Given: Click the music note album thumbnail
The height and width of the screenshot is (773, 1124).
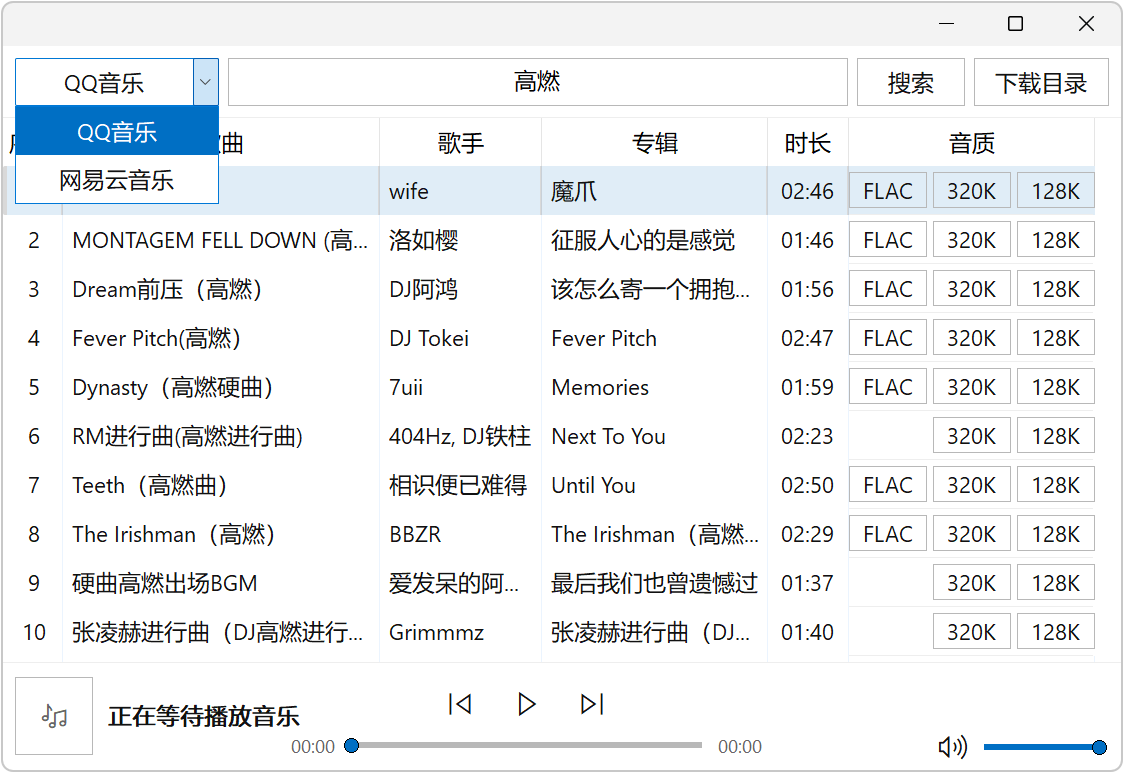Looking at the screenshot, I should click(x=54, y=716).
